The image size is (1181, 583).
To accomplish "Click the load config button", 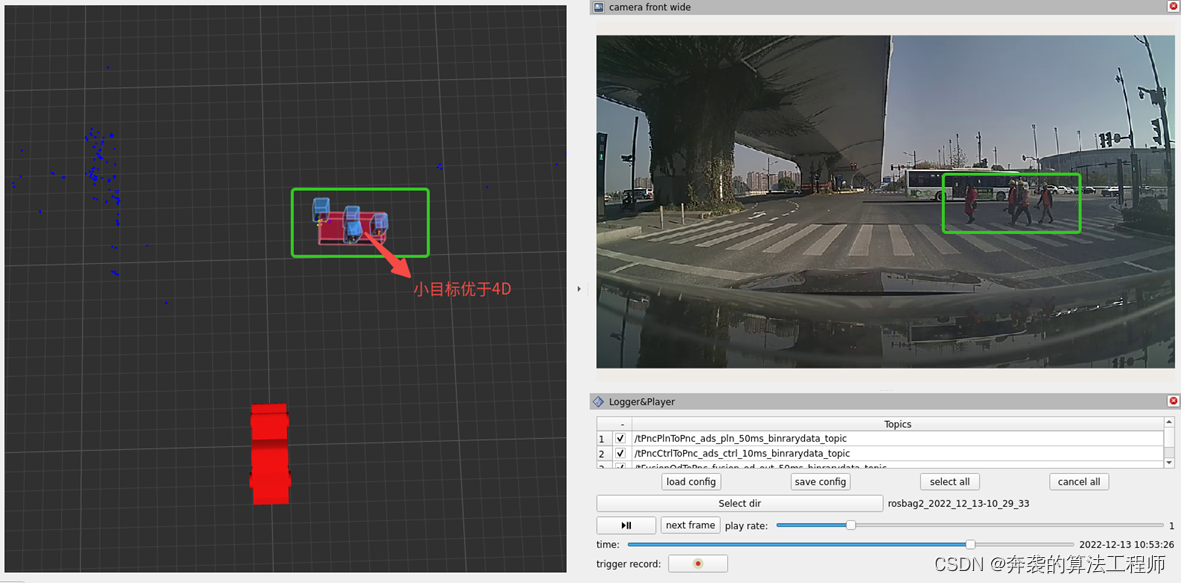I will coord(691,481).
